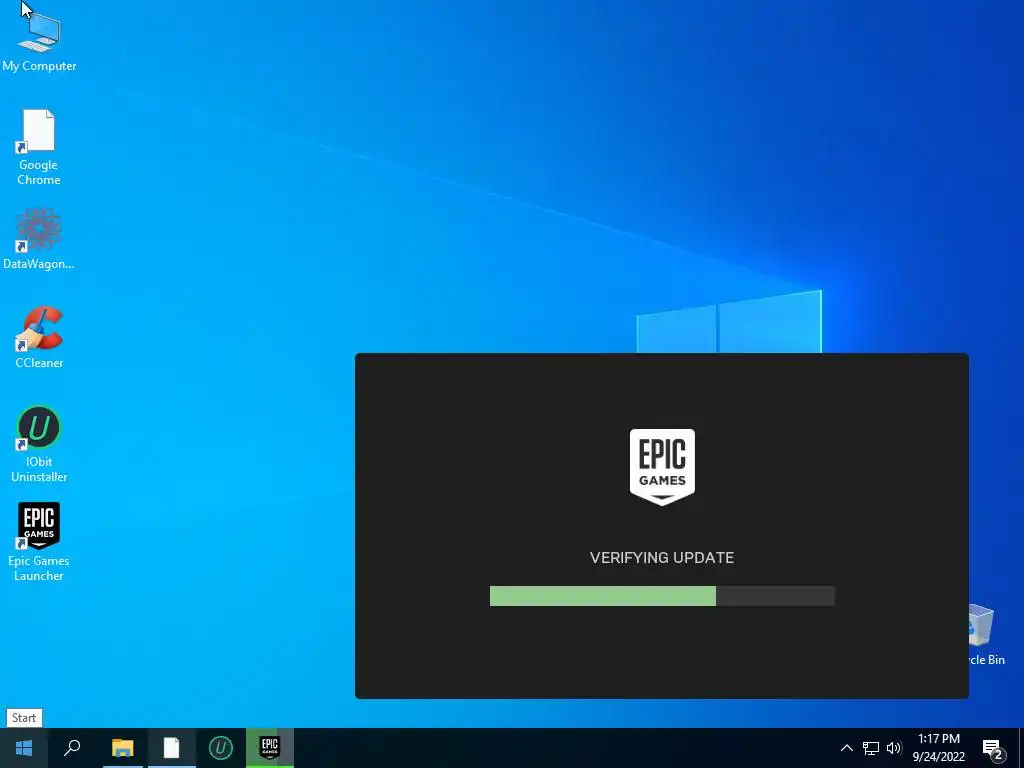1024x768 pixels.
Task: Open the Action Center notifications icon
Action: pos(993,749)
